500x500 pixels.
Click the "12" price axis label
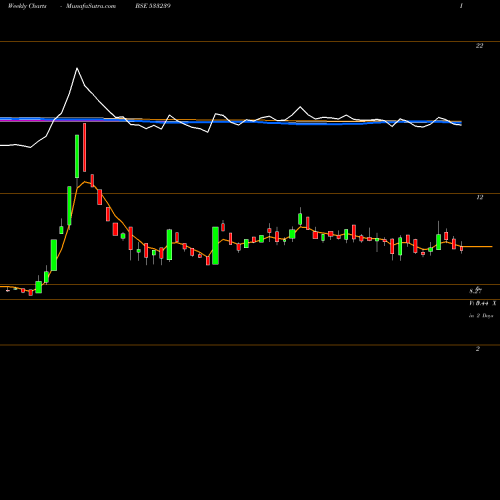[479, 197]
